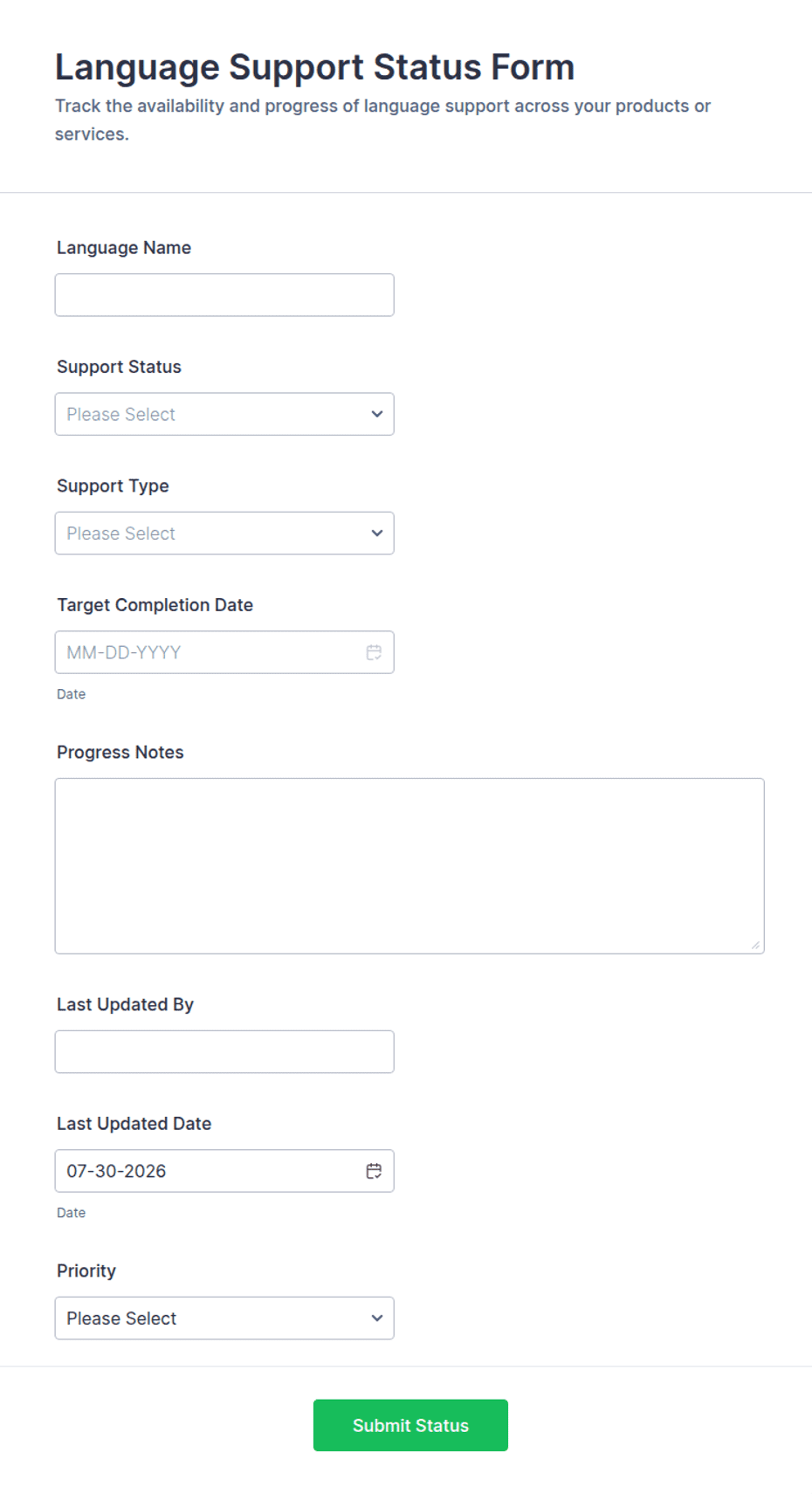The width and height of the screenshot is (812, 1494).
Task: Click the Language Support Status Form heading
Action: (x=315, y=67)
